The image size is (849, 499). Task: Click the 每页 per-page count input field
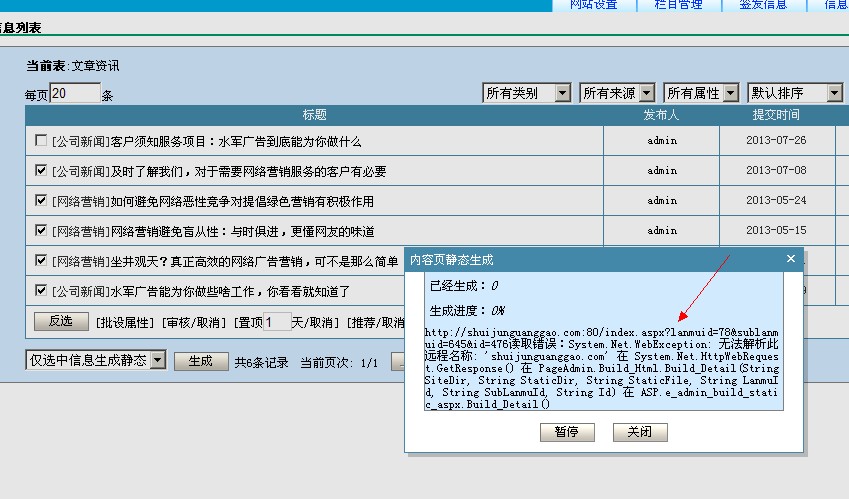[x=75, y=94]
